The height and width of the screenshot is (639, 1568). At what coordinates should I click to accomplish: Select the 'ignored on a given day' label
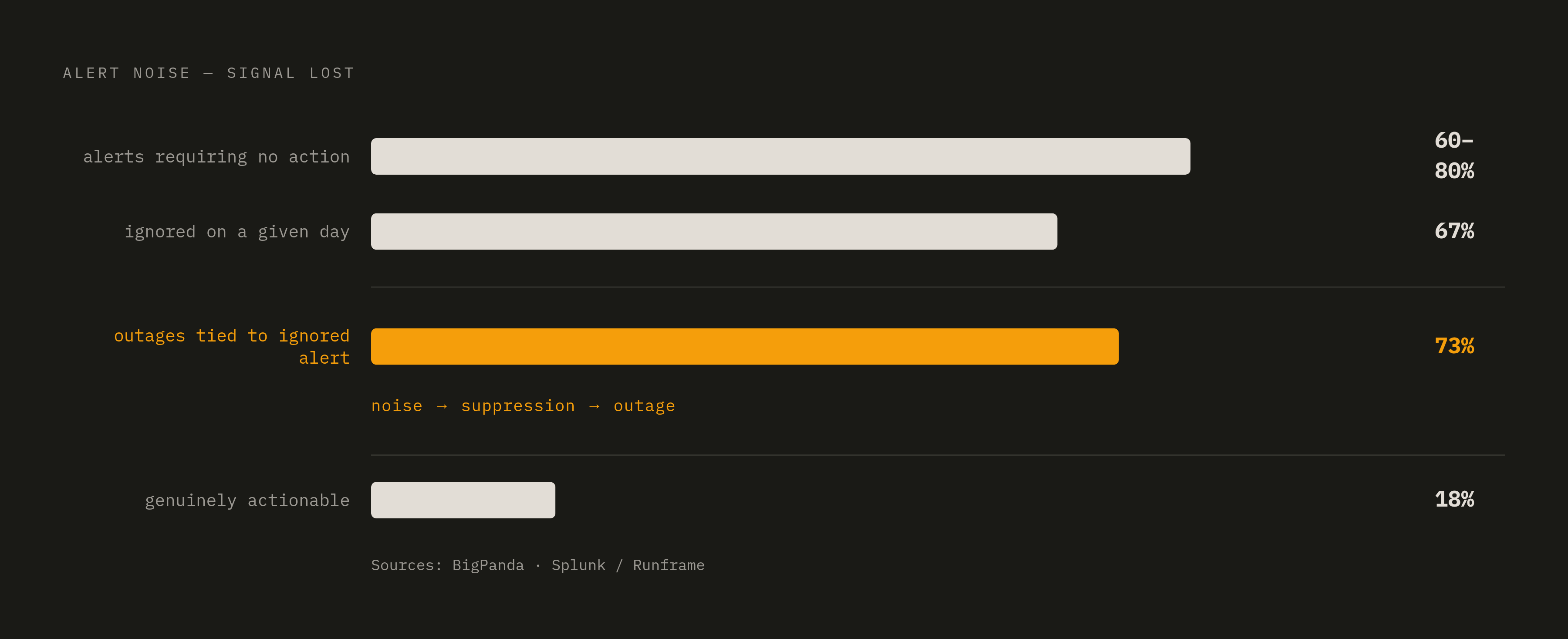click(x=237, y=232)
